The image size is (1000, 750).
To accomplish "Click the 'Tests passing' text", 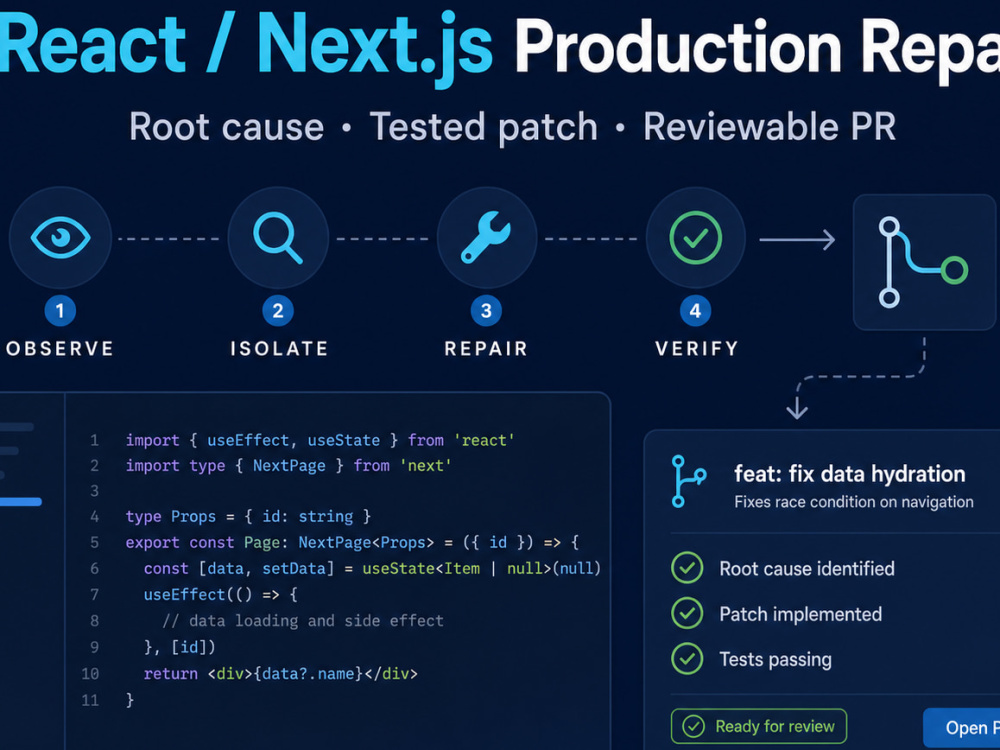I will coord(776,659).
